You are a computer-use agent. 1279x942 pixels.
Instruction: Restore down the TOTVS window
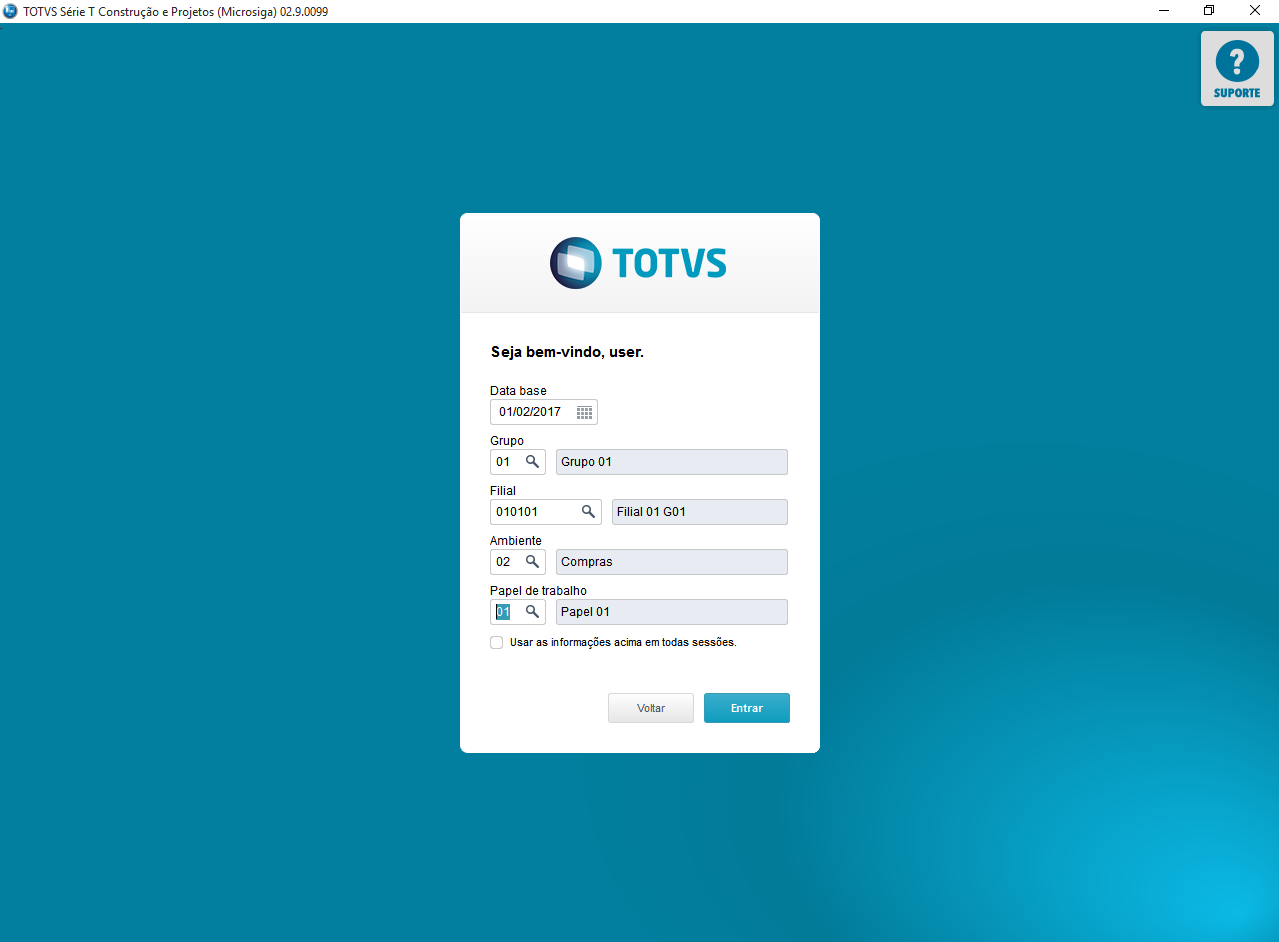click(1209, 11)
